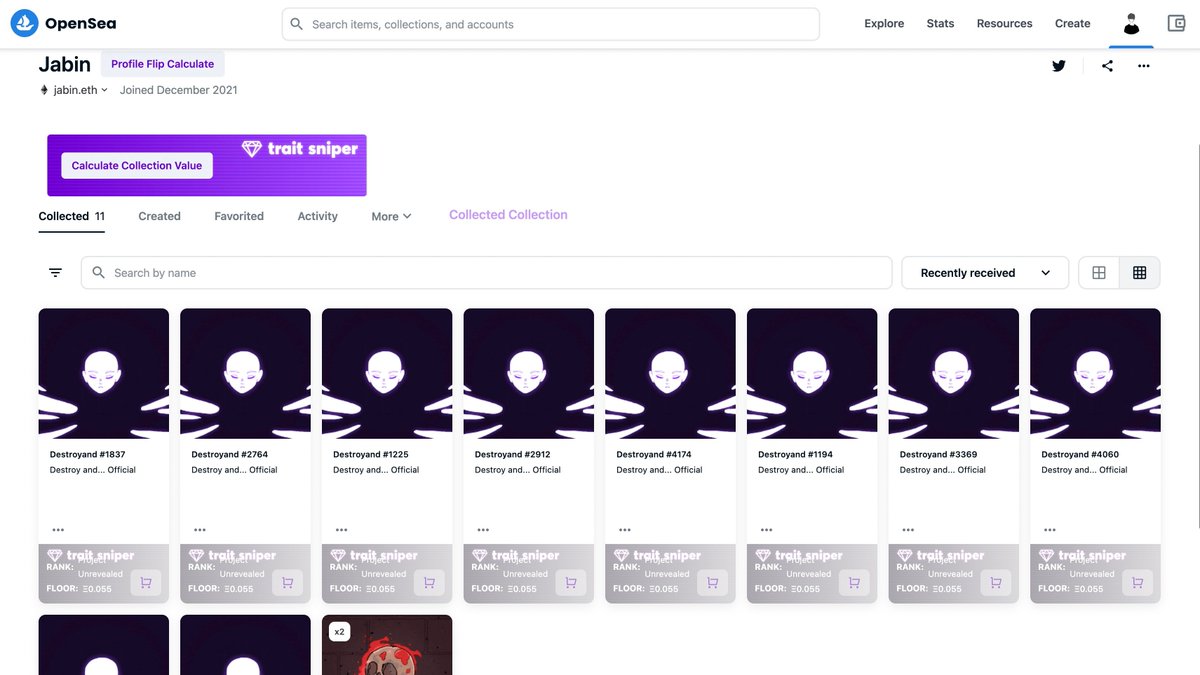Image resolution: width=1200 pixels, height=675 pixels.
Task: Open the profile more options ellipsis
Action: 1144,66
